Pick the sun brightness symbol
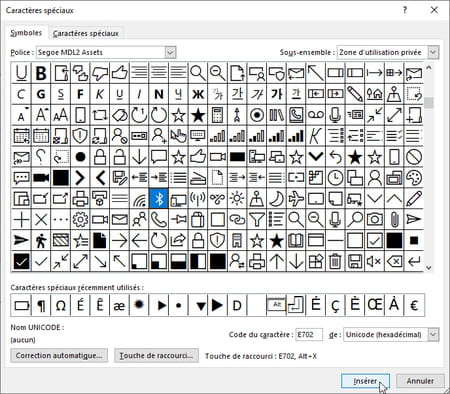Screen dimensions: 450x394 (x=237, y=199)
